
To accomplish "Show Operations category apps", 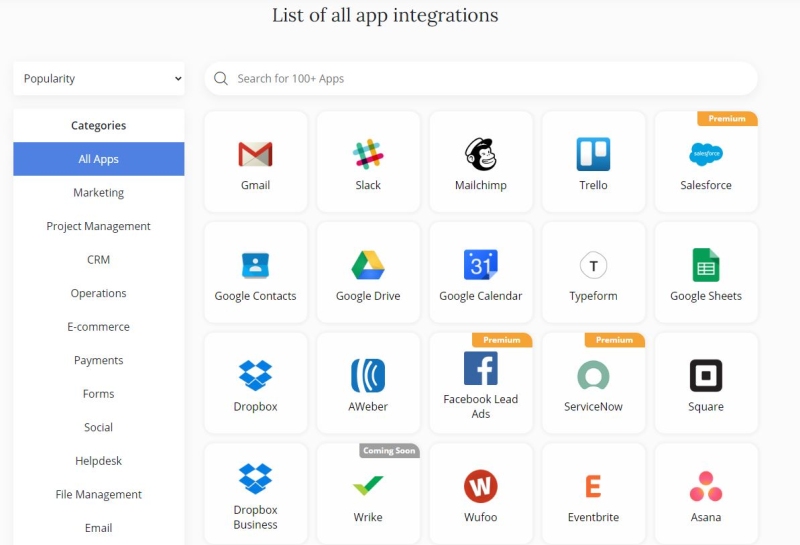I will (x=99, y=293).
